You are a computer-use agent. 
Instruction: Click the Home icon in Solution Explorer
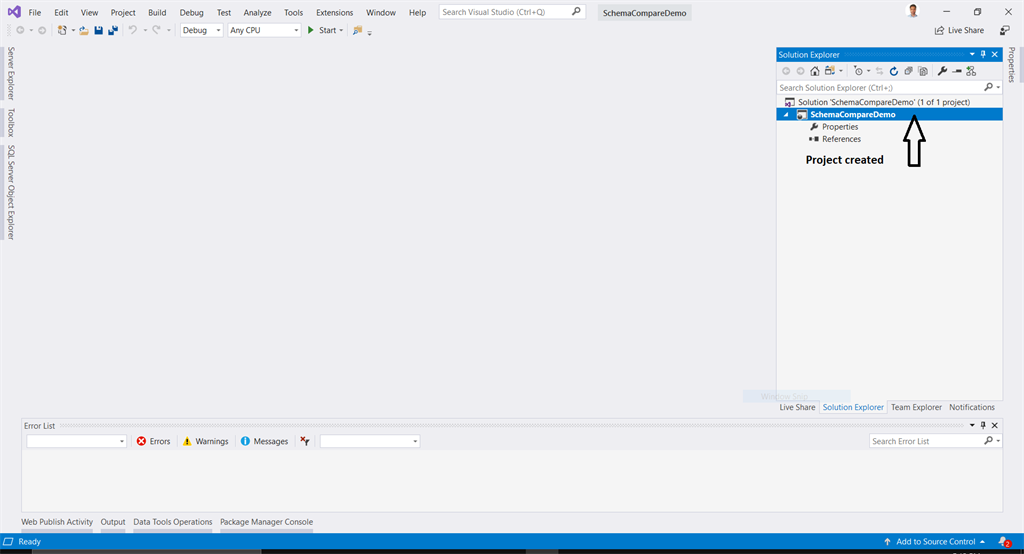pyautogui.click(x=815, y=71)
